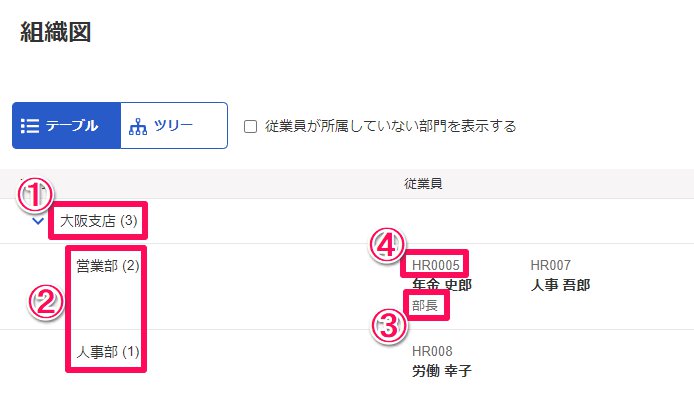
Task: Click the 従業員が所属していない部門を表示する label text
Action: [390, 126]
